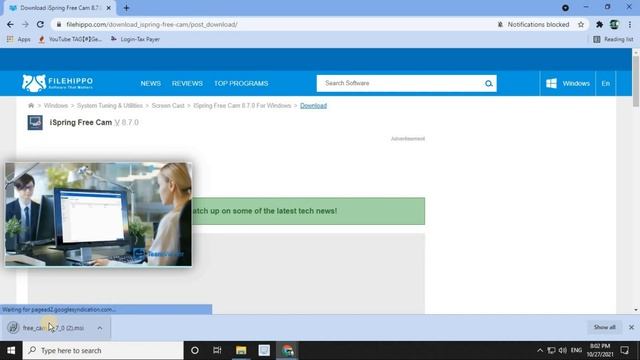The width and height of the screenshot is (640, 360).
Task: Select the Download iSpring Free Cam tab
Action: click(x=60, y=8)
